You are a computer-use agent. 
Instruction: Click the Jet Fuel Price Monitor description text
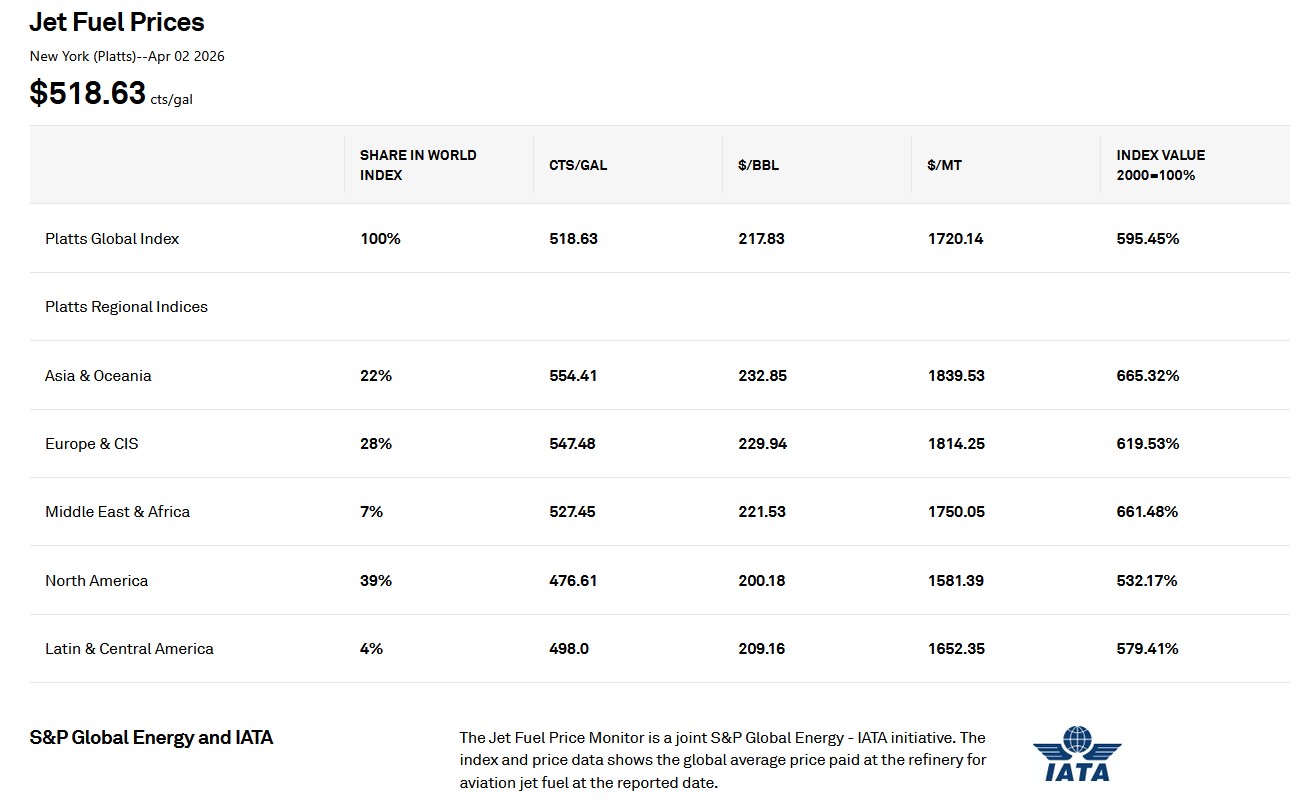(722, 760)
